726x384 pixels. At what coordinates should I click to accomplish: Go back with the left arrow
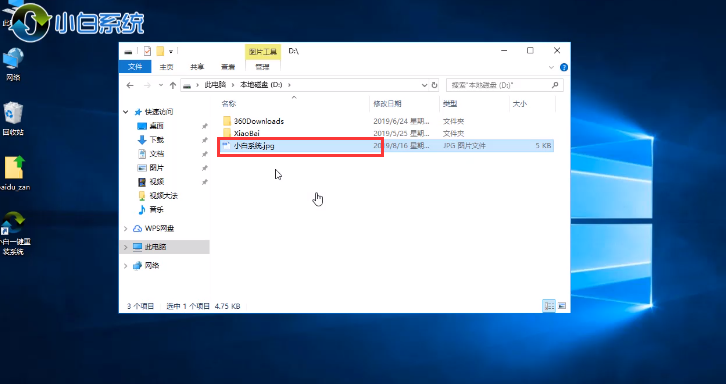130,85
